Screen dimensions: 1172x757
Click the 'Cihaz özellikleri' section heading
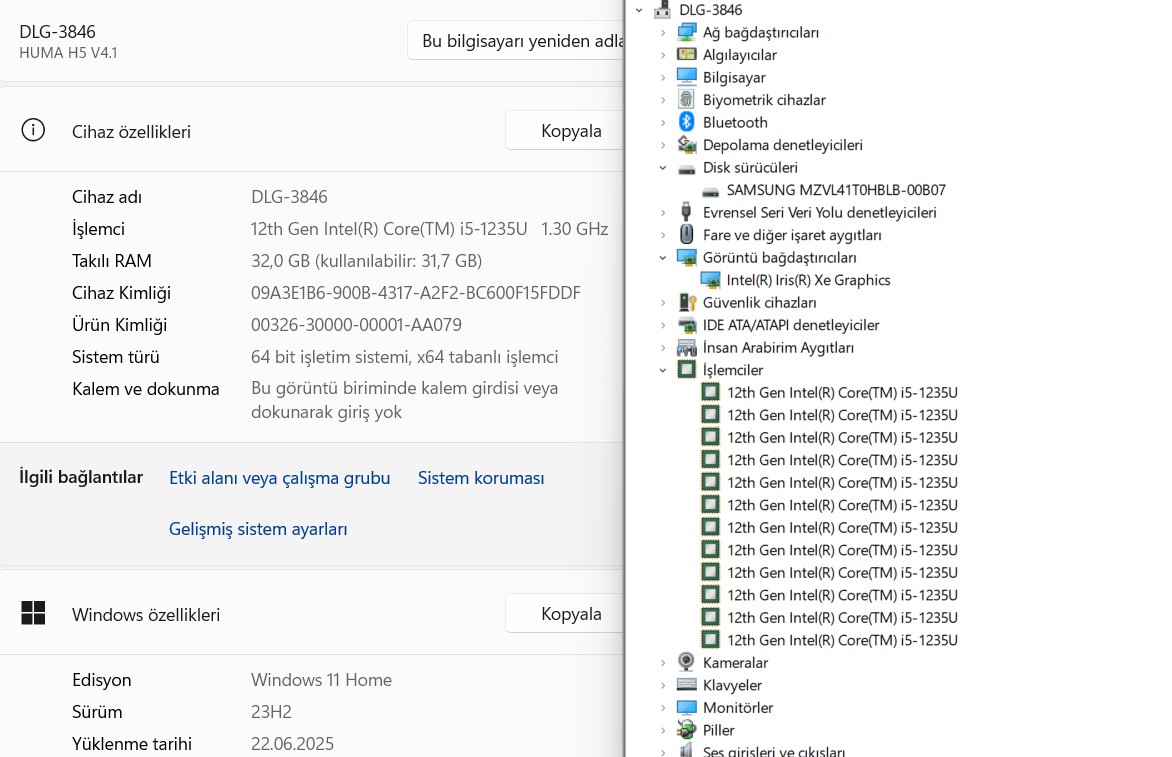tap(132, 132)
